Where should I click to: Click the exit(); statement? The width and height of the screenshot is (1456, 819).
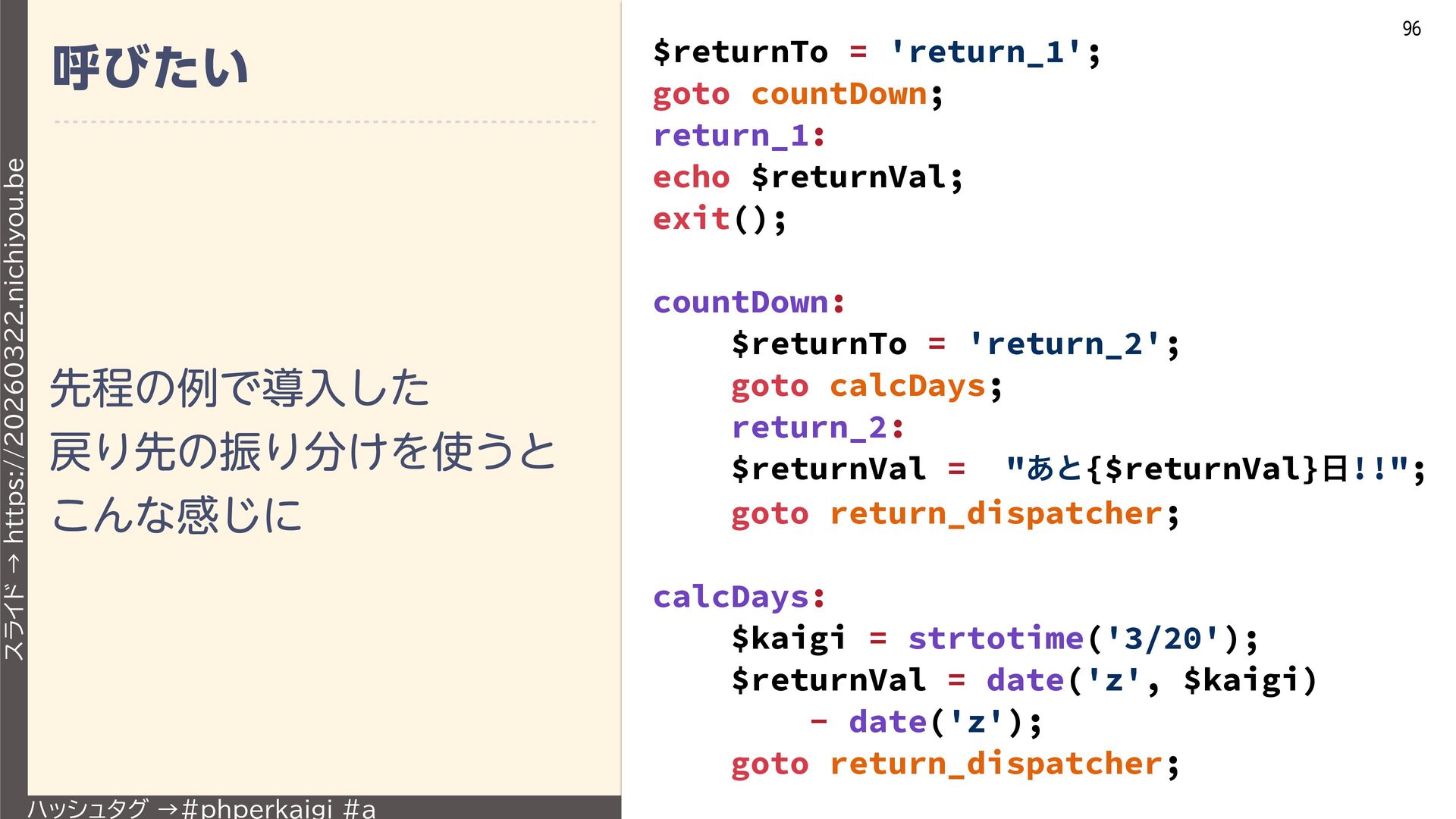tap(720, 220)
